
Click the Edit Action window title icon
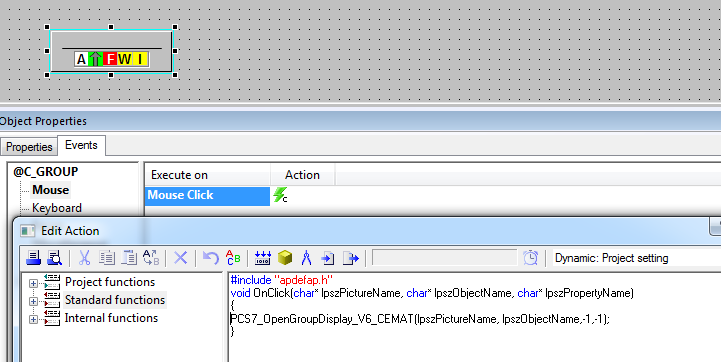tap(28, 231)
